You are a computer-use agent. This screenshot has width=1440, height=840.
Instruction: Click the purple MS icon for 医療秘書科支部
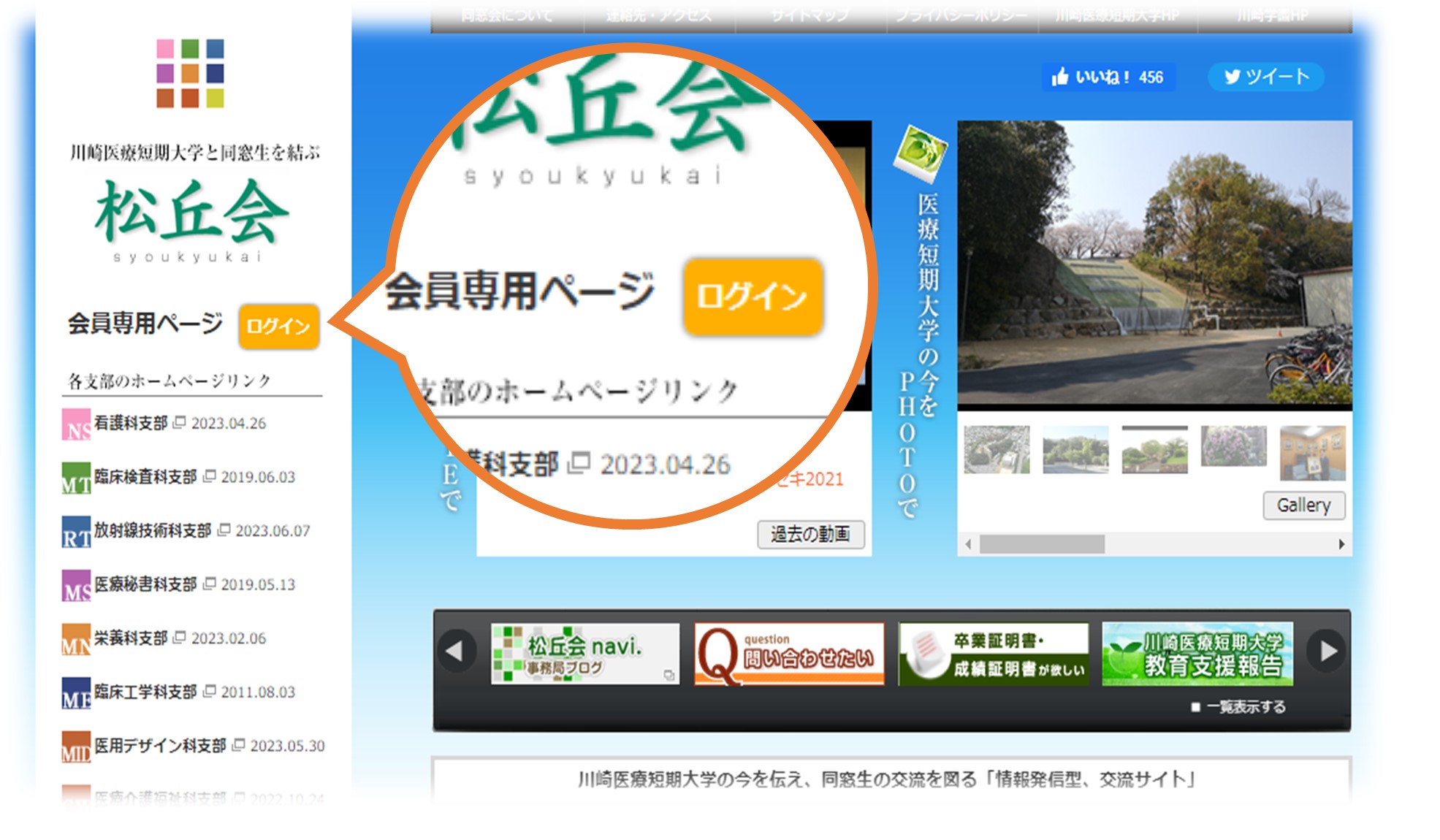click(76, 586)
